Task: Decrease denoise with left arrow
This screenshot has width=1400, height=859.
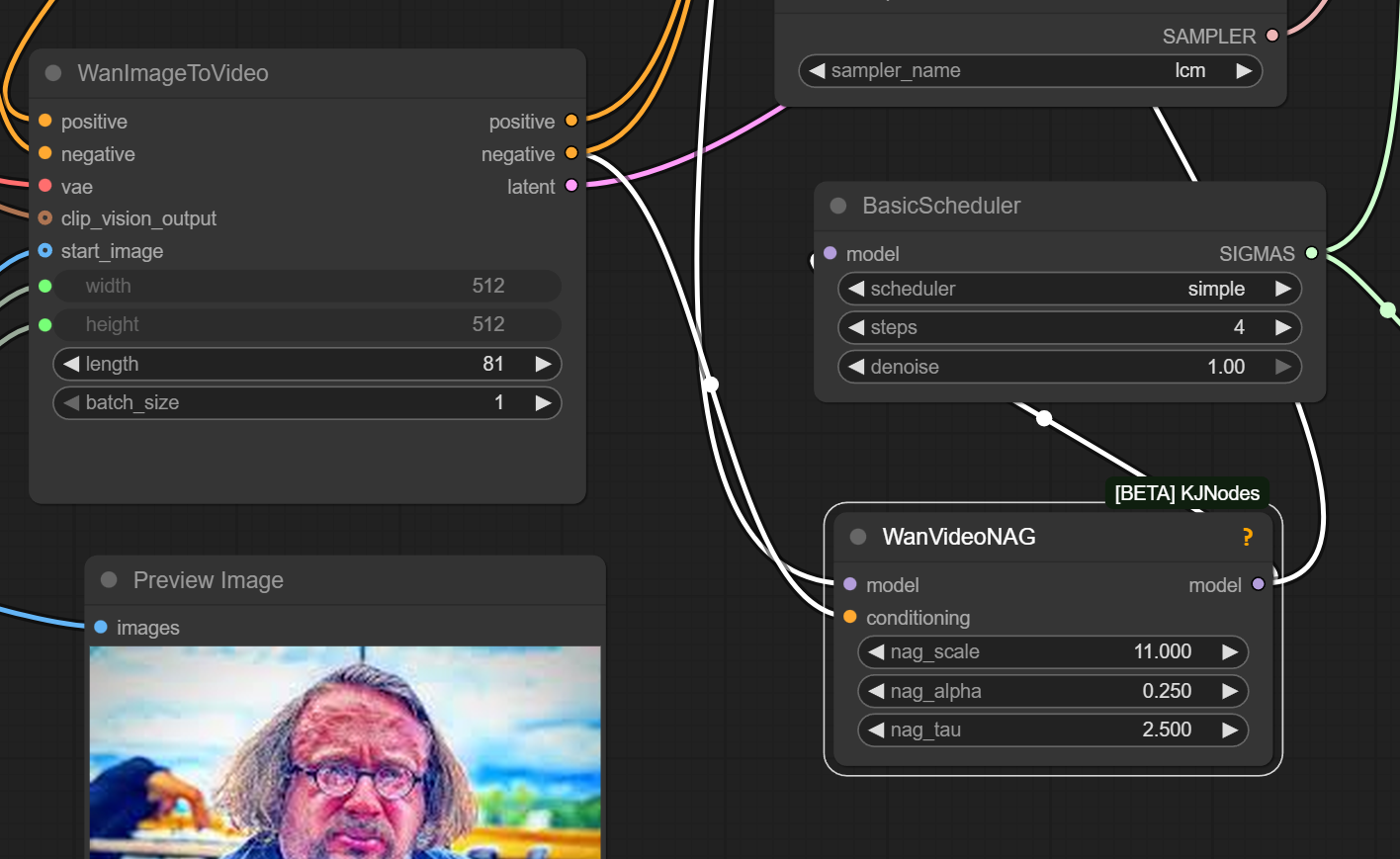Action: click(x=856, y=367)
